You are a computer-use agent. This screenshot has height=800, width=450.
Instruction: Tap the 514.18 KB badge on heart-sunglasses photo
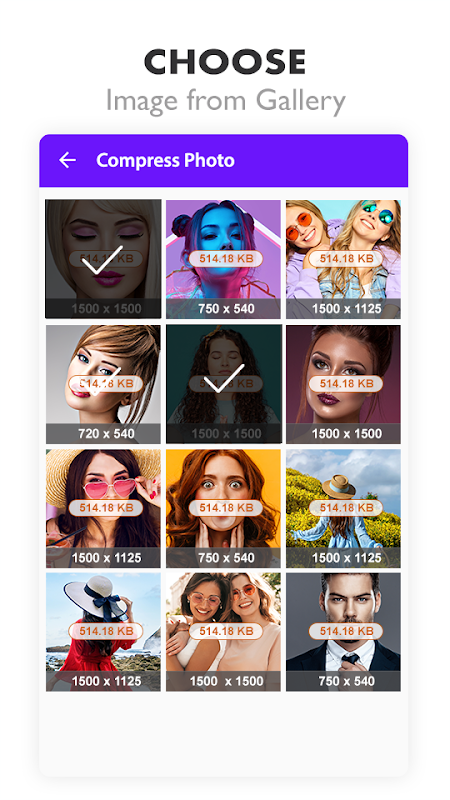(x=106, y=508)
